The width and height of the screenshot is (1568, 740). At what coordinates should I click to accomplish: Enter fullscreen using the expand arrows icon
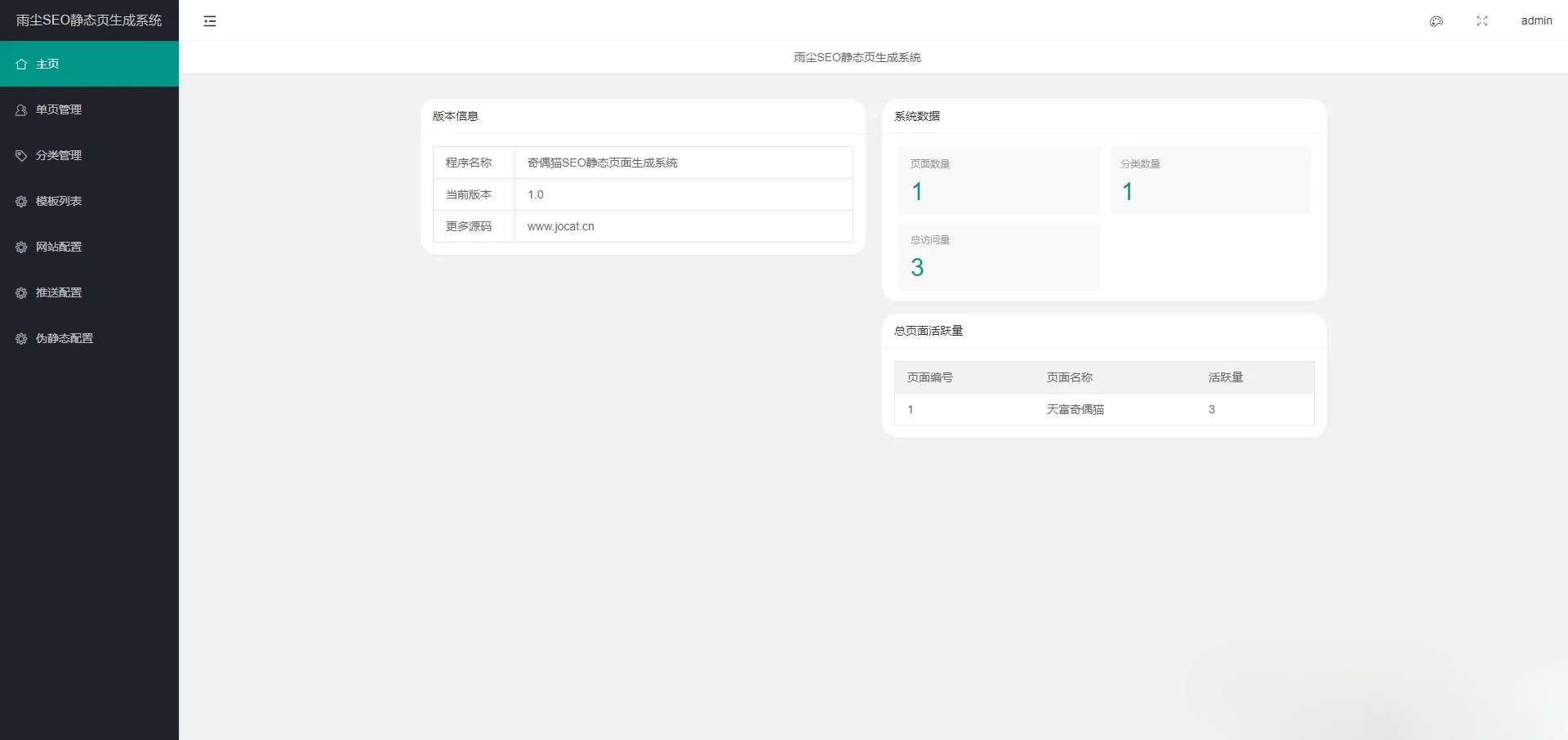(1481, 21)
